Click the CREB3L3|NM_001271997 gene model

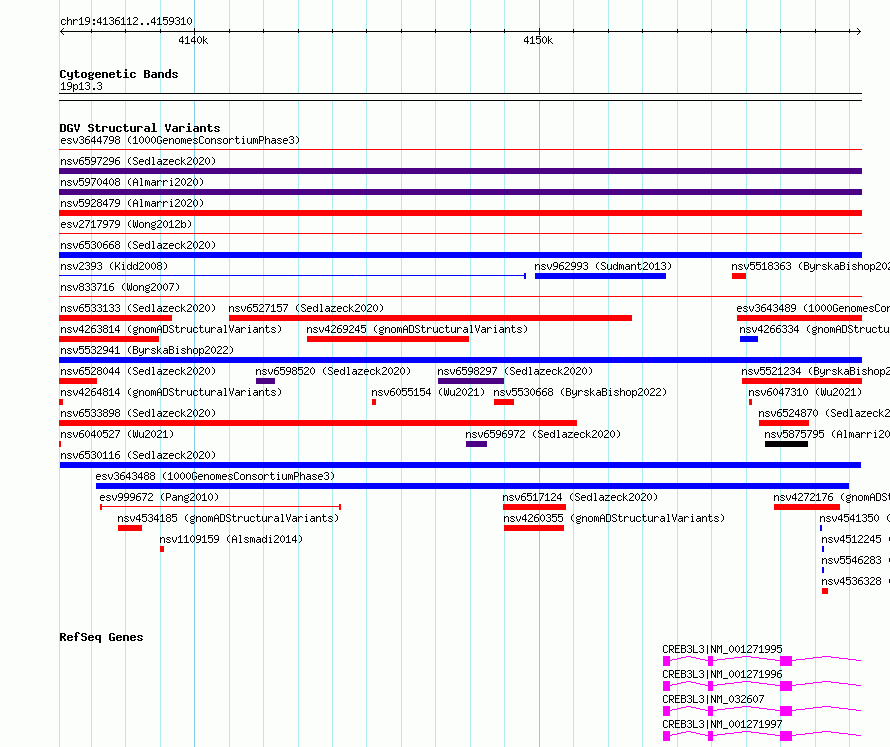click(x=762, y=736)
